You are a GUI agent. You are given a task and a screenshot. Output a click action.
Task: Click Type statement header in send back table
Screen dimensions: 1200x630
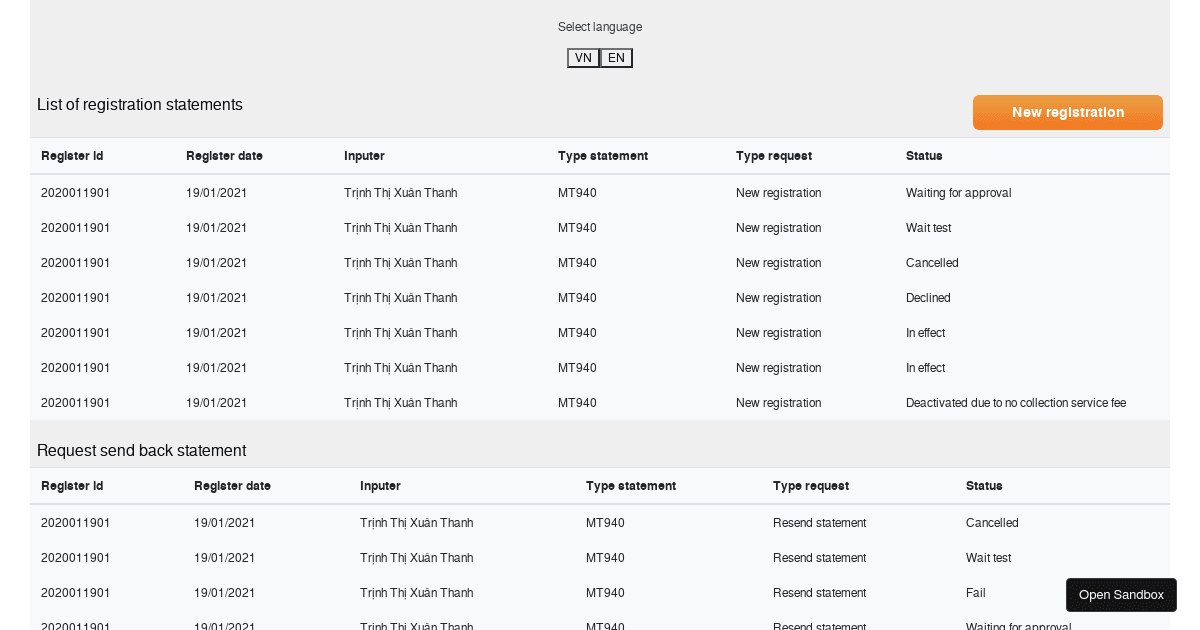click(631, 486)
